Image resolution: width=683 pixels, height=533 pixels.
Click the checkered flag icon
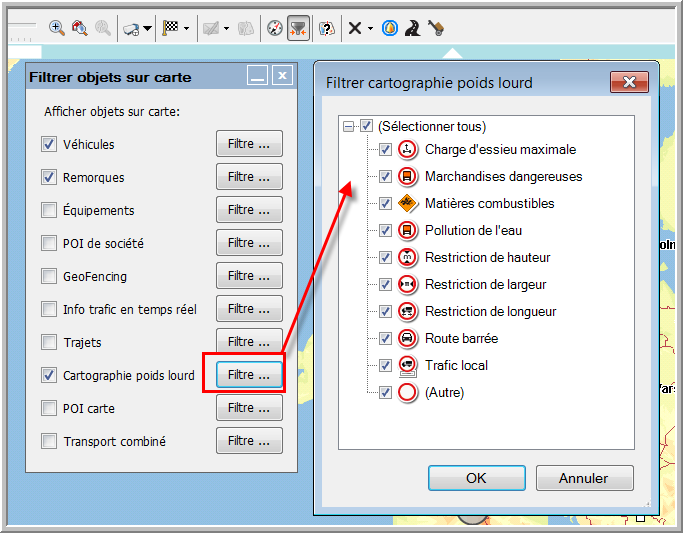(x=170, y=28)
